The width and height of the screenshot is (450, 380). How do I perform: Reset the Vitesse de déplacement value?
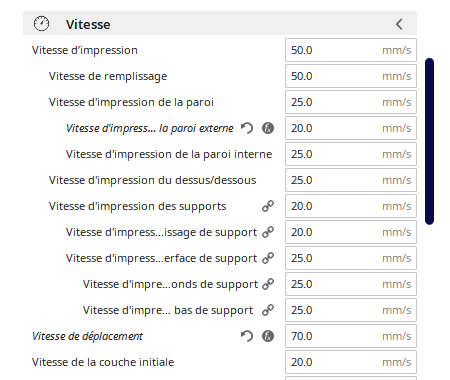tap(247, 336)
